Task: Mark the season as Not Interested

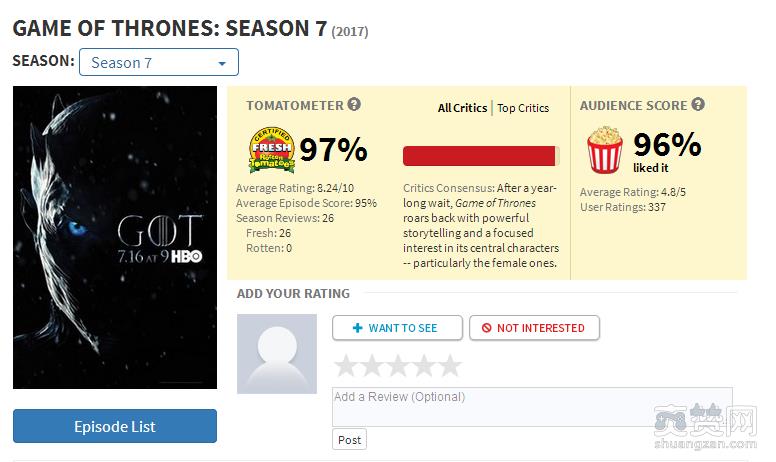Action: click(x=533, y=328)
